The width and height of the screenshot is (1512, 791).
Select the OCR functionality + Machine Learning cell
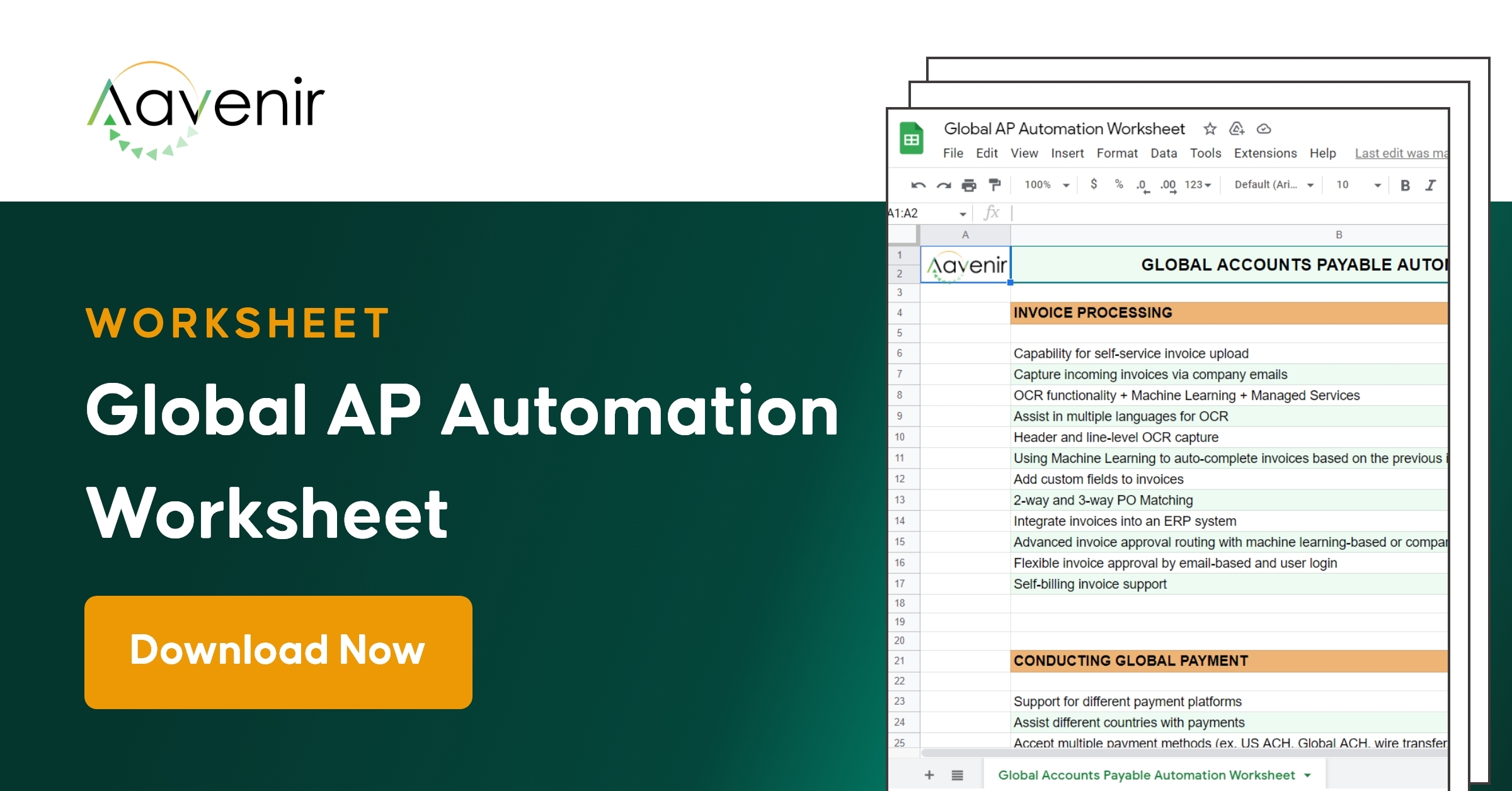[x=1229, y=396]
